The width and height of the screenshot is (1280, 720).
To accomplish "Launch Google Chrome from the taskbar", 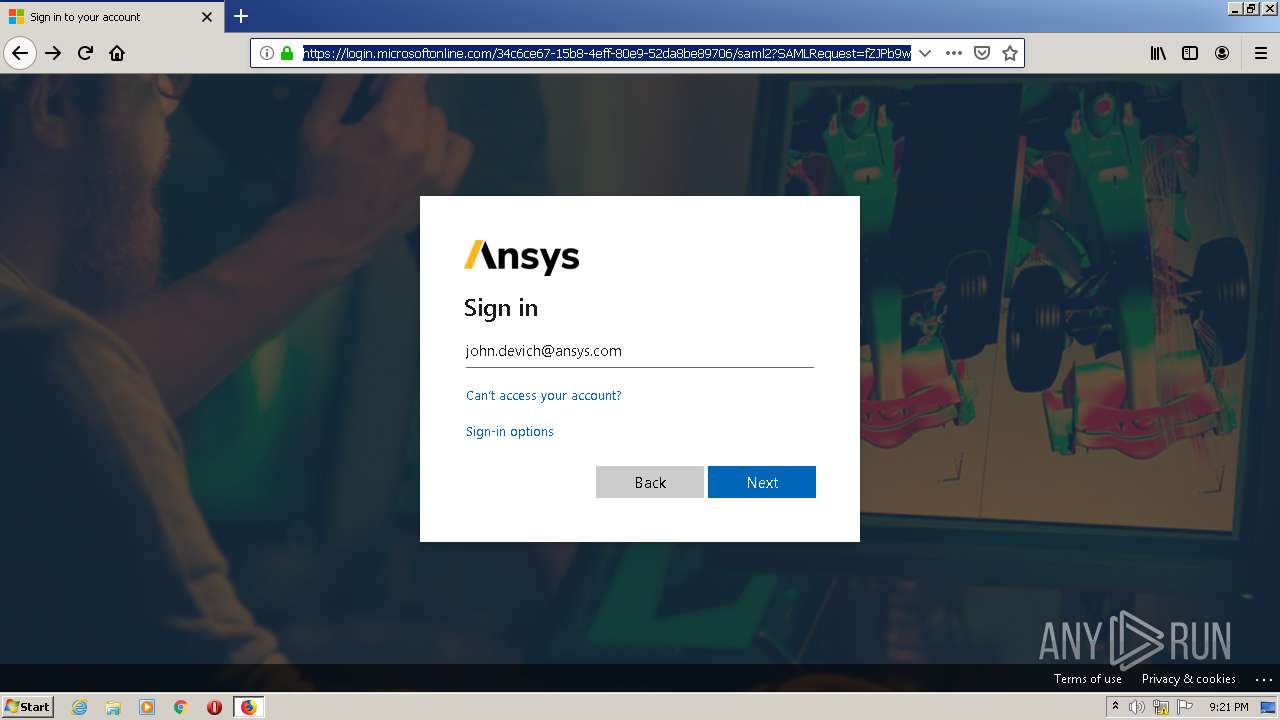I will coord(181,707).
